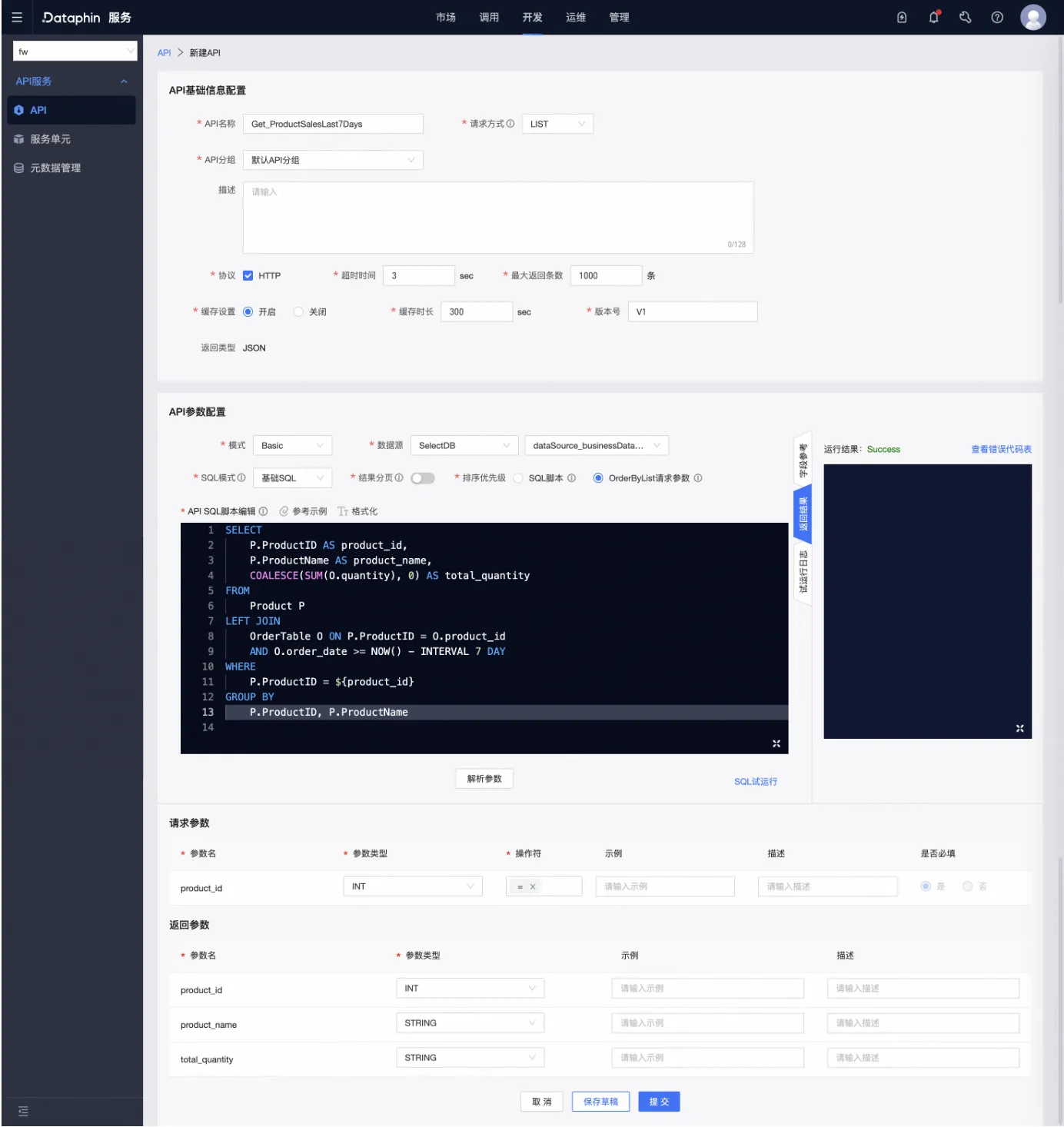Open the fw project dropdown

75,52
